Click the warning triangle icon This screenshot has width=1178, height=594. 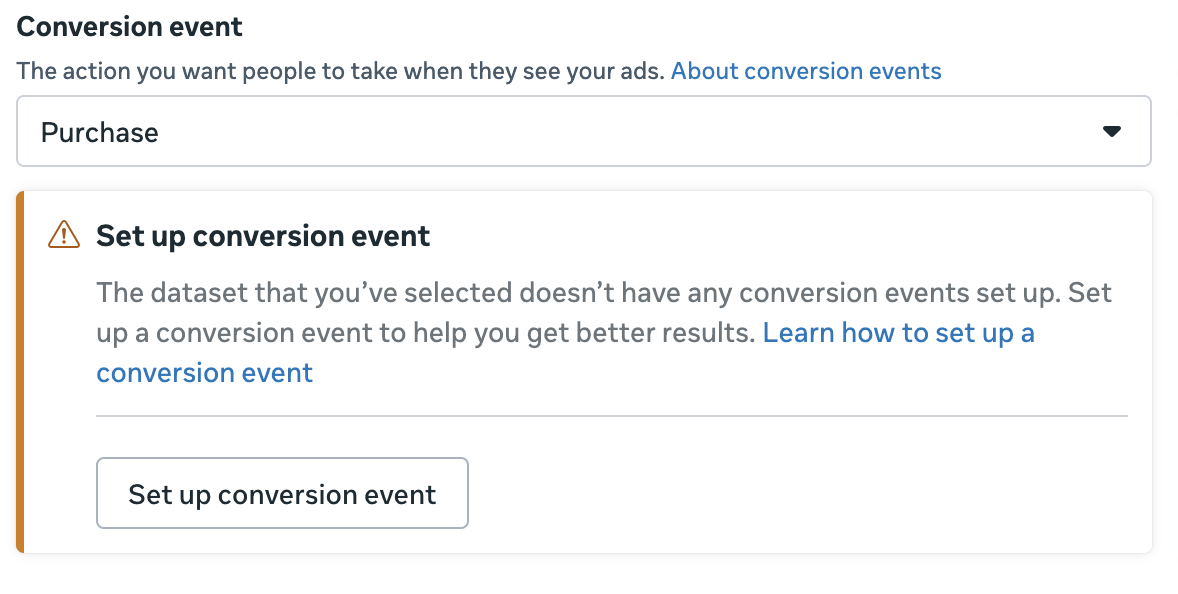[x=64, y=235]
